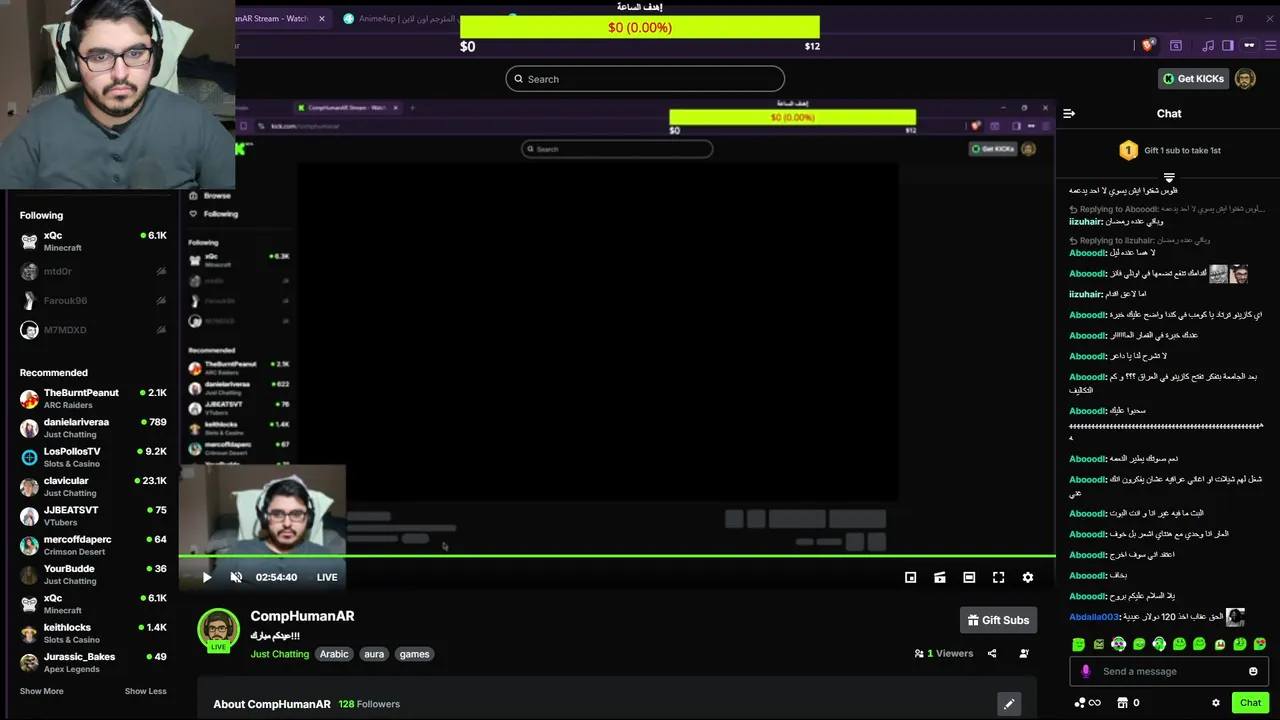Open YourBudde recommended channel
Image resolution: width=1280 pixels, height=720 pixels.
[93, 574]
